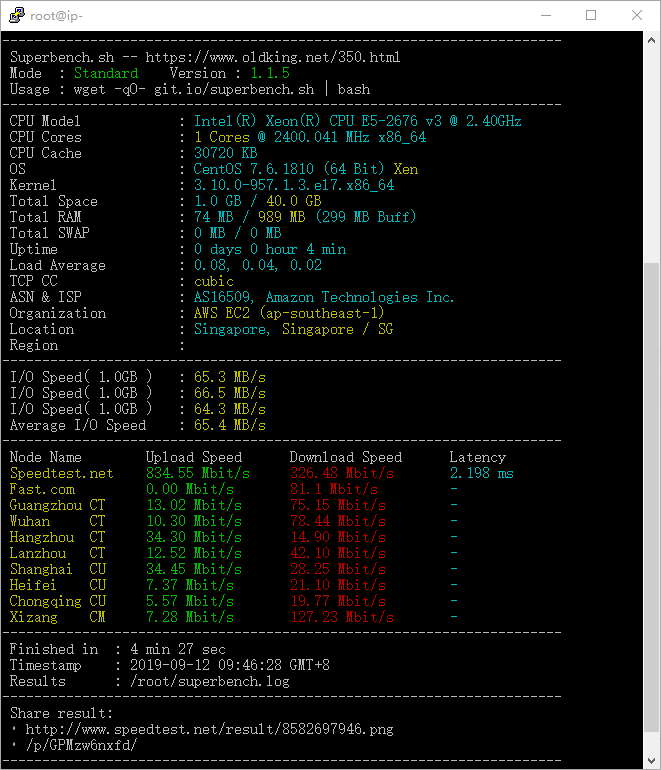
Task: Click the /root/superbench.log path
Action: [209, 681]
